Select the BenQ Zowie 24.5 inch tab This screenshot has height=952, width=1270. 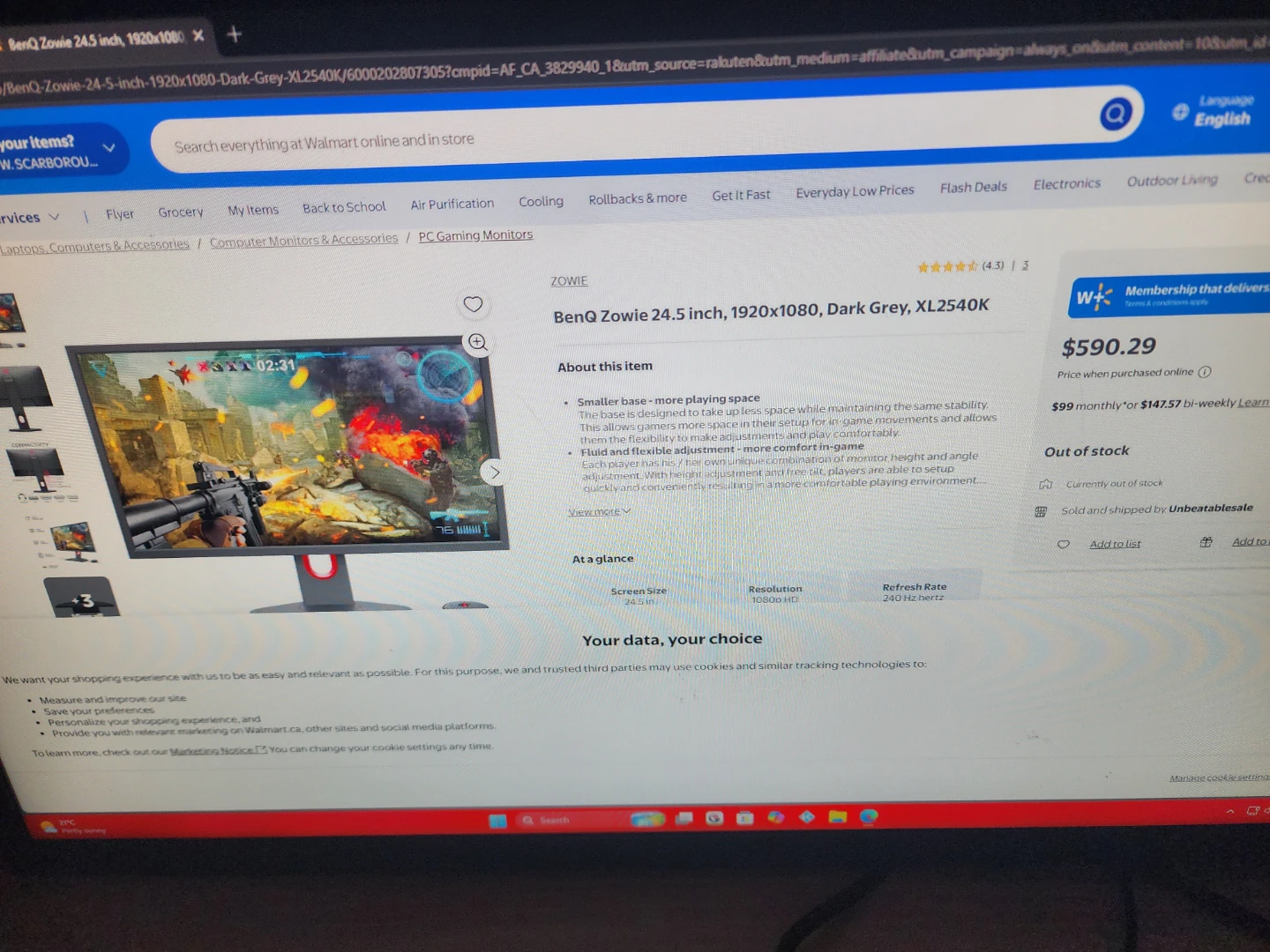95,40
